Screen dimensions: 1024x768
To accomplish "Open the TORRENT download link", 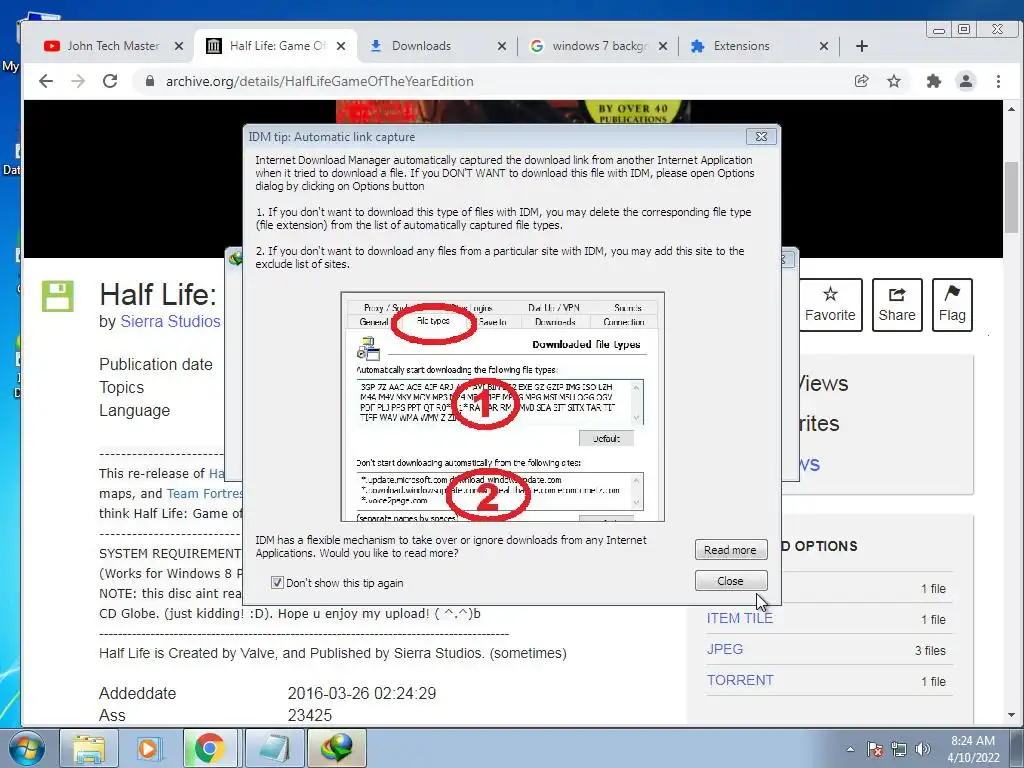I will click(x=740, y=680).
